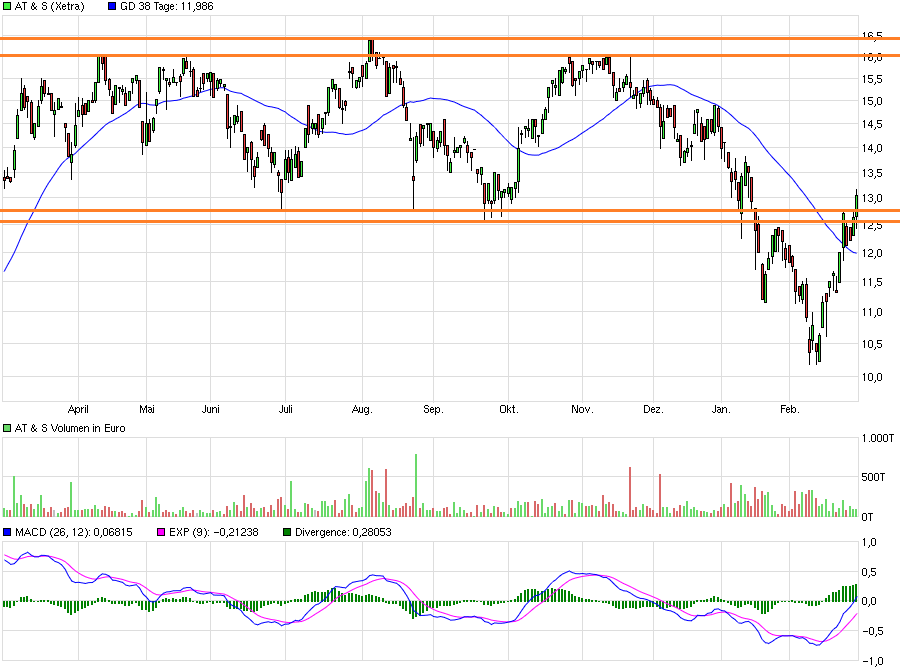The image size is (900, 670).
Task: Click the 'Aug.' month label on the time axis
Action: pyautogui.click(x=362, y=409)
